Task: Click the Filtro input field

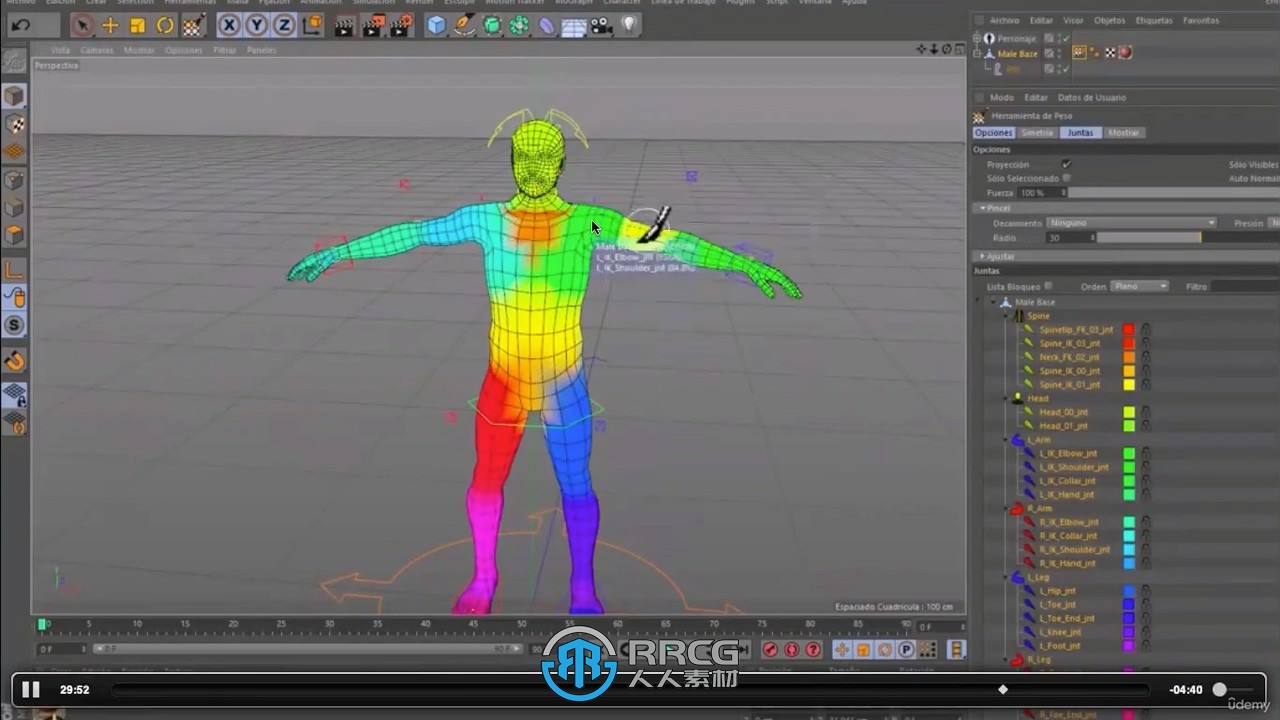Action: coord(1246,286)
